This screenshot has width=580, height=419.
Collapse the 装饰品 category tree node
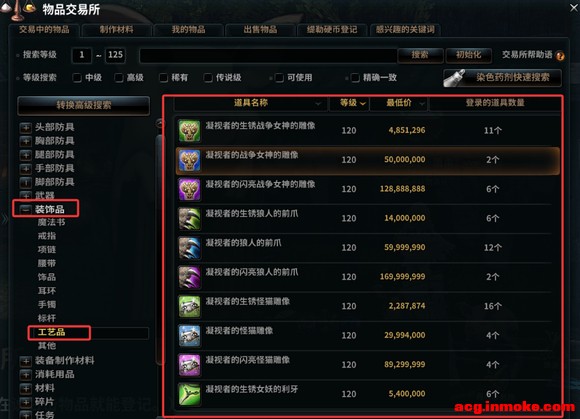coord(26,209)
